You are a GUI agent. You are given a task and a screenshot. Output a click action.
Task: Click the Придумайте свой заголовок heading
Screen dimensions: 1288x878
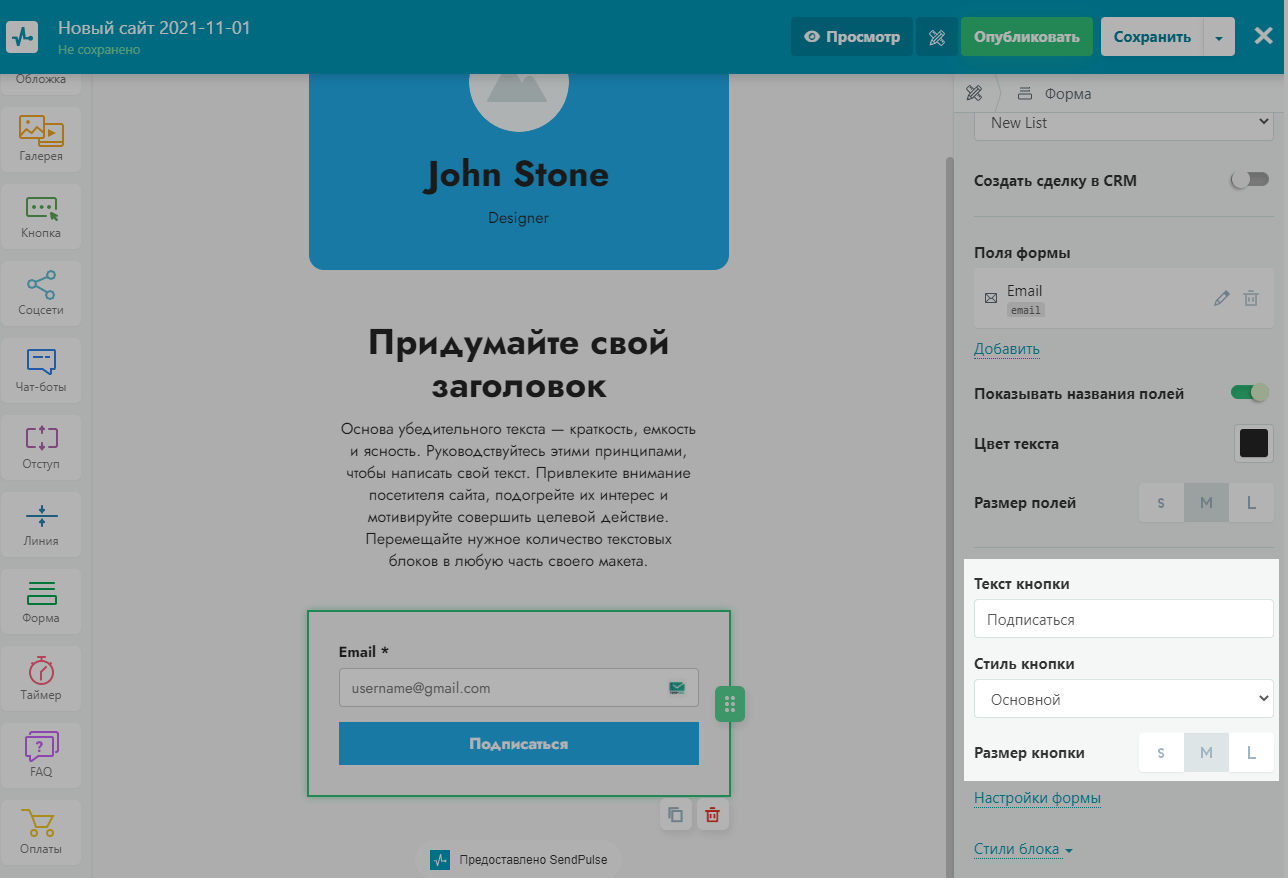click(519, 363)
